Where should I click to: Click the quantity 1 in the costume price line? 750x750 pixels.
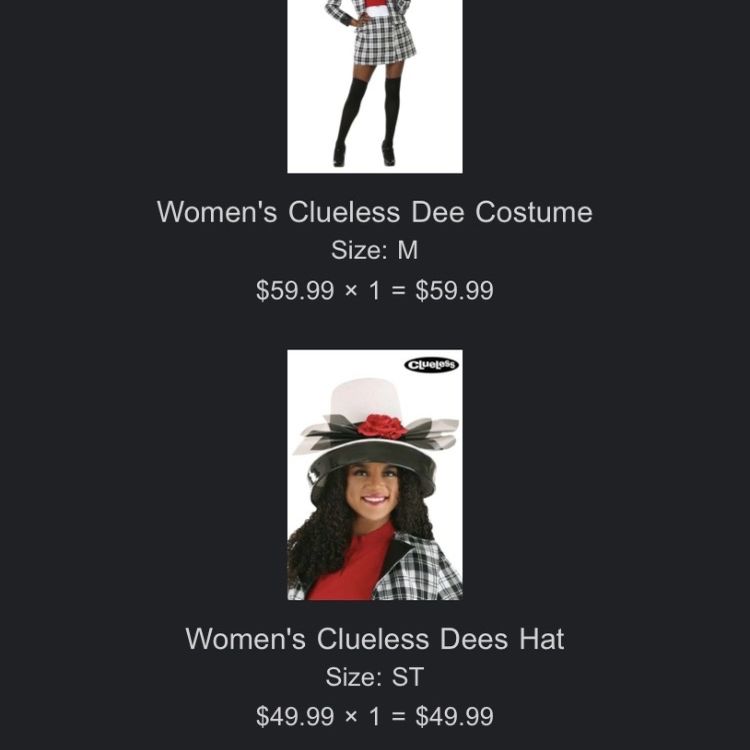[375, 290]
